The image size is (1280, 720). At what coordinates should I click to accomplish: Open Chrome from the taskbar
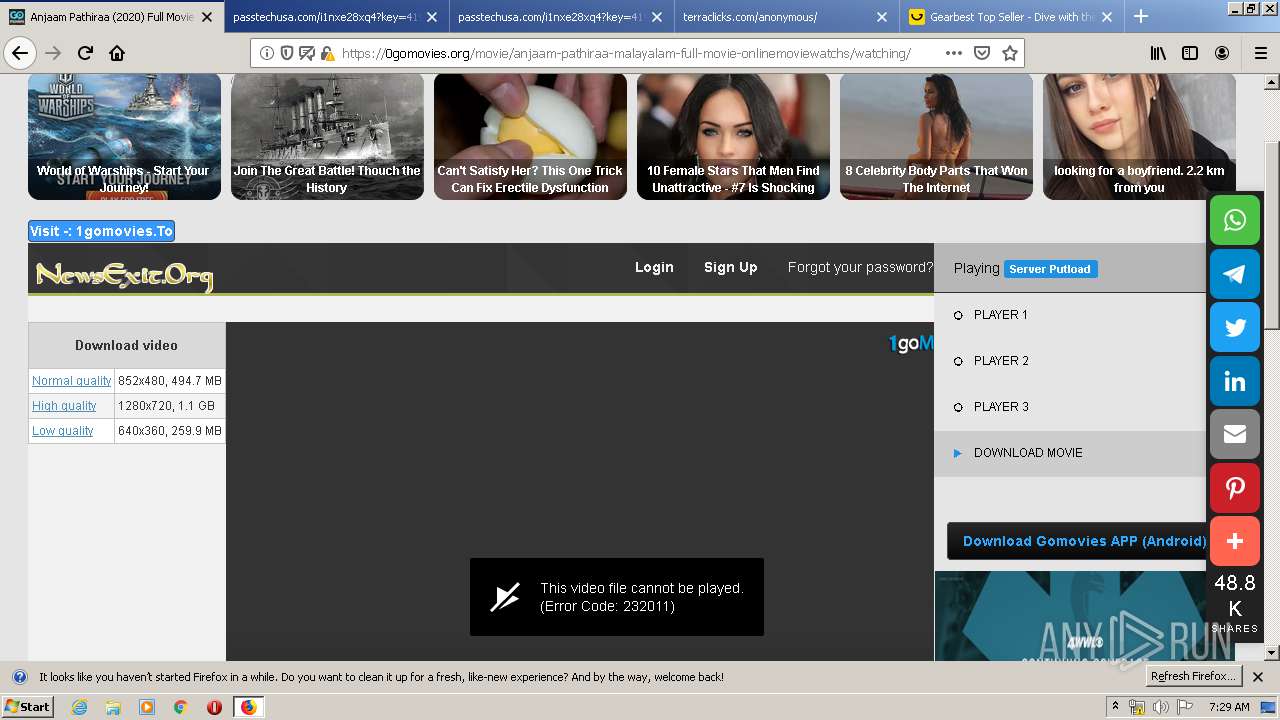(180, 707)
